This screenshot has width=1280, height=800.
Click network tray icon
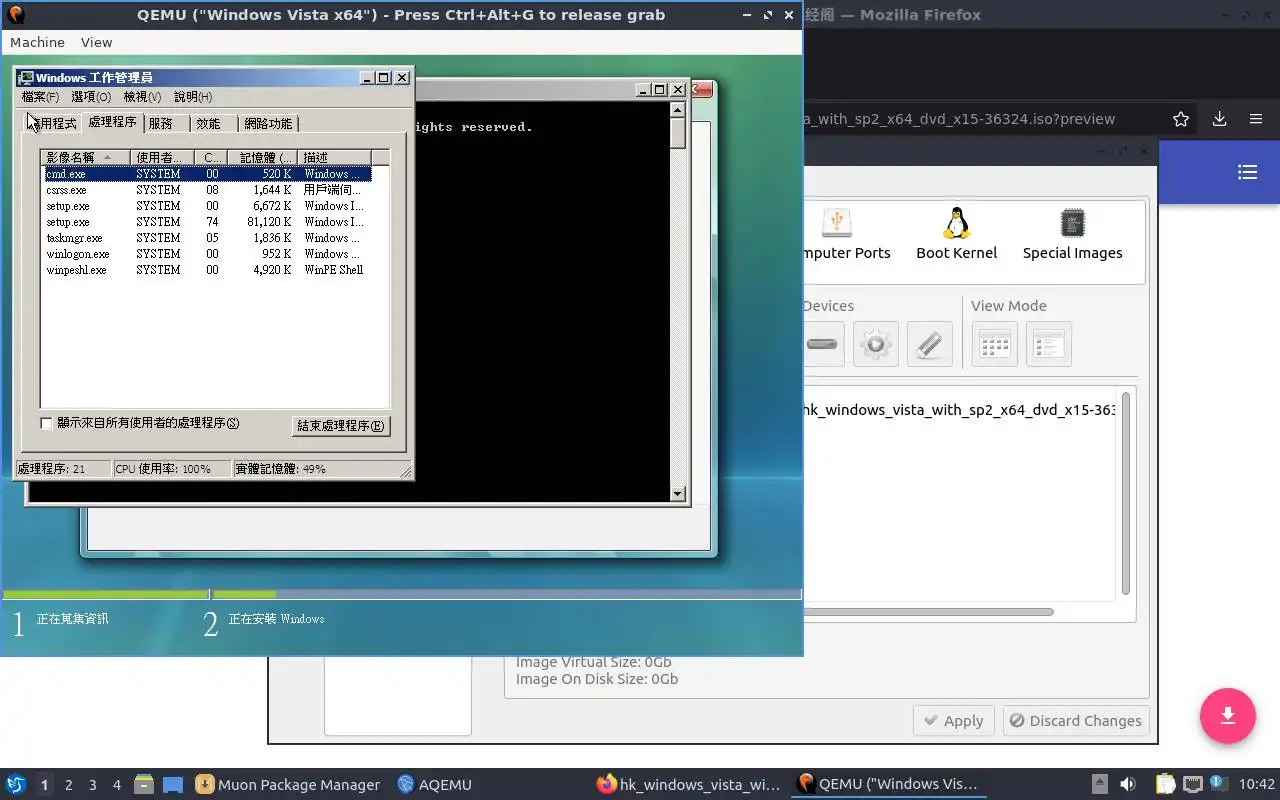pos(1192,785)
